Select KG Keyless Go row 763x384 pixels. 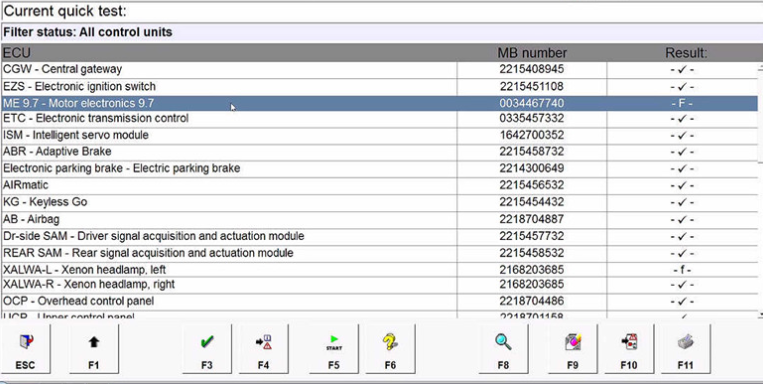tap(380, 202)
